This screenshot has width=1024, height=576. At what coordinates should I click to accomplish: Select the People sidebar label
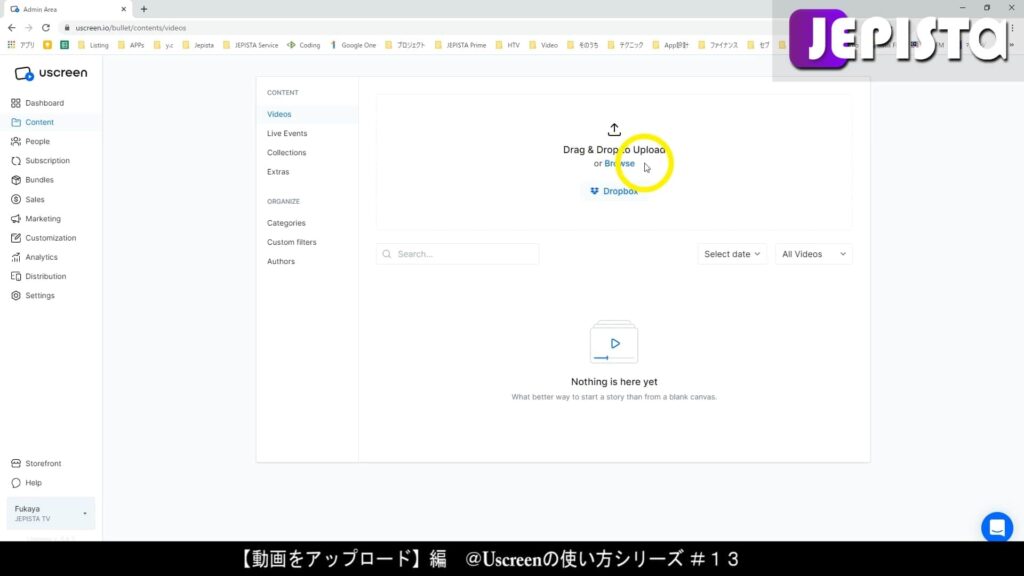pyautogui.click(x=37, y=141)
